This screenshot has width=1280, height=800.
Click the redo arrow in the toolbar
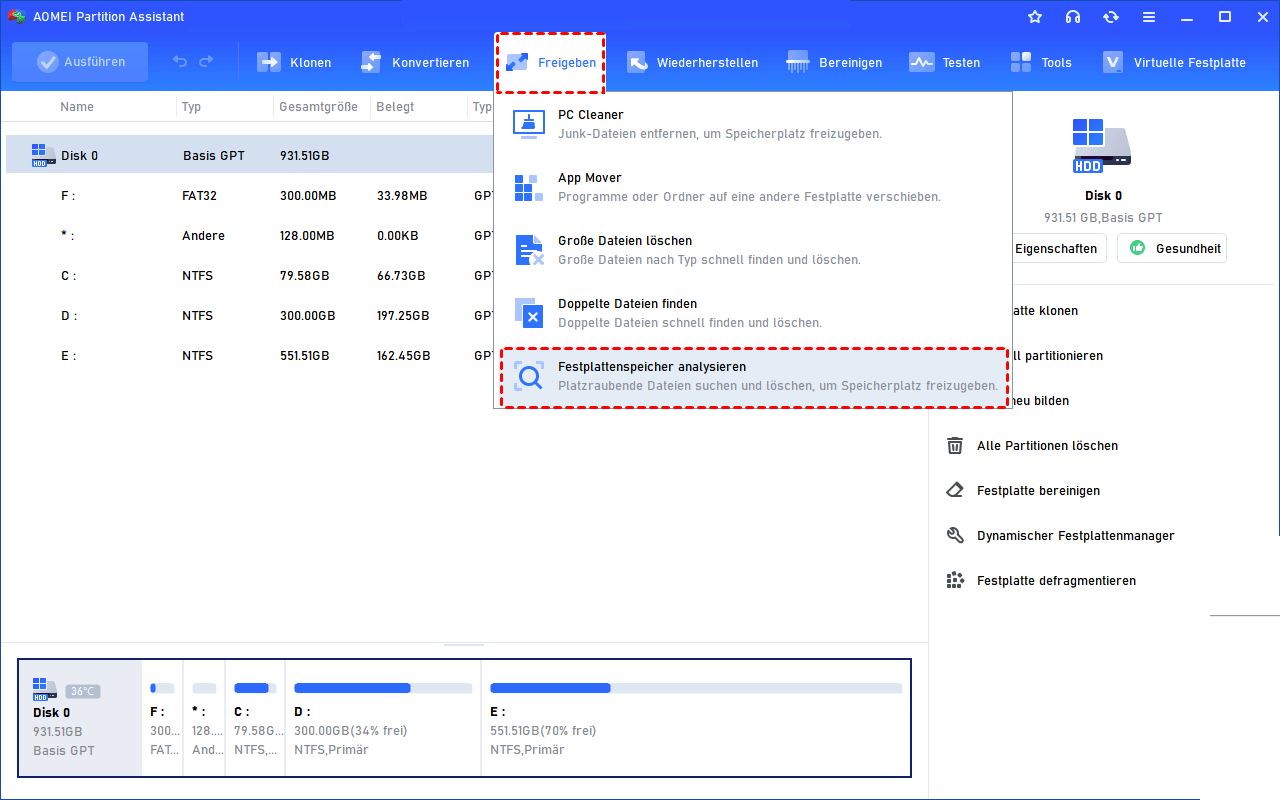(x=206, y=62)
